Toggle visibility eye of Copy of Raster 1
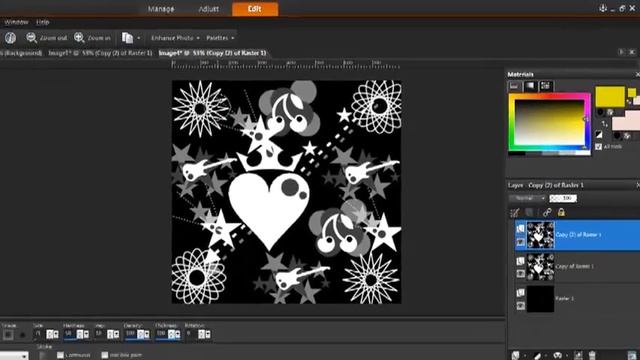Viewport: 640px width, 360px height. pos(520,274)
